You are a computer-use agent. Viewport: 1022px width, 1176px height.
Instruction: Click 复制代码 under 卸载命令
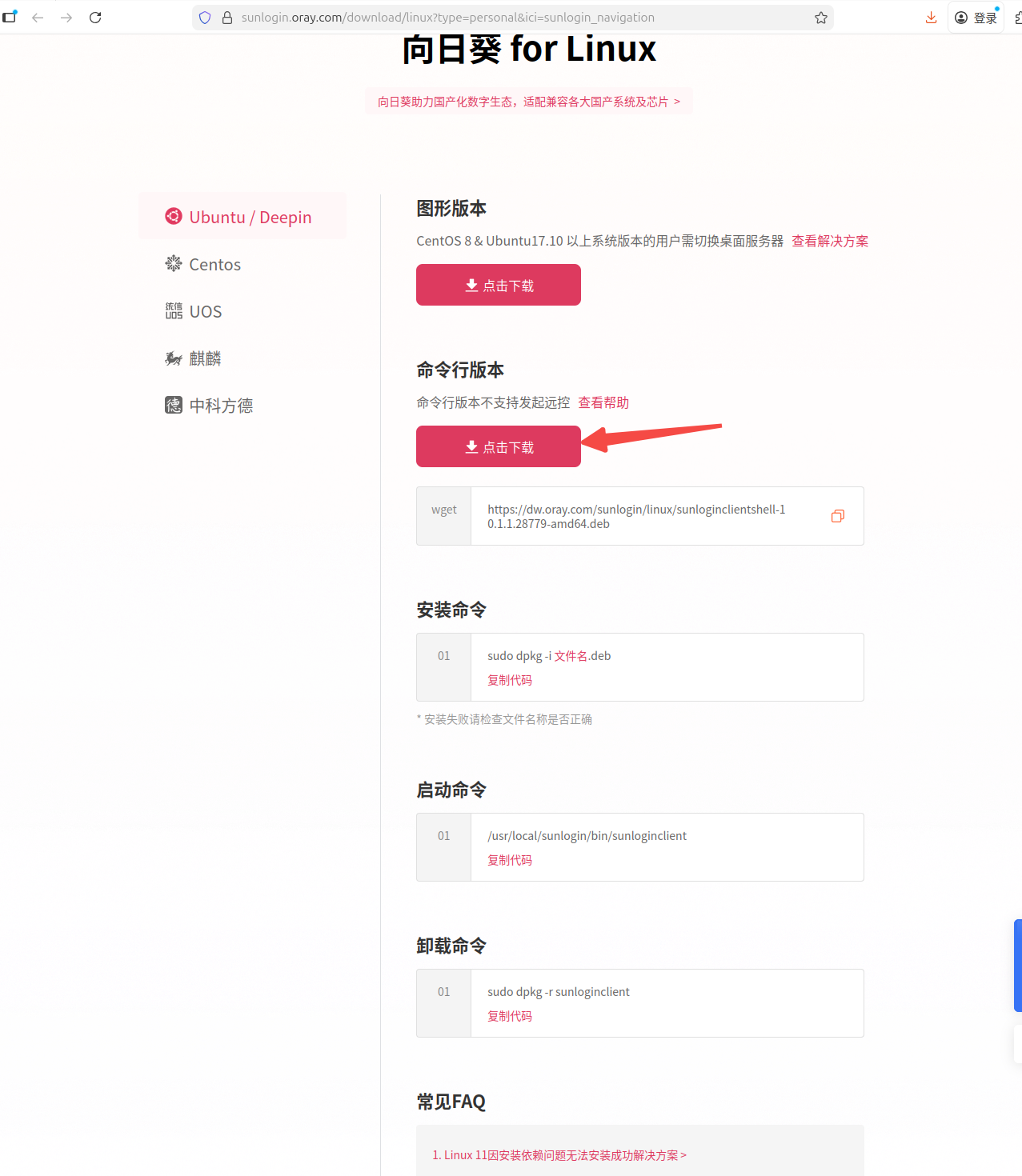pyautogui.click(x=510, y=1016)
